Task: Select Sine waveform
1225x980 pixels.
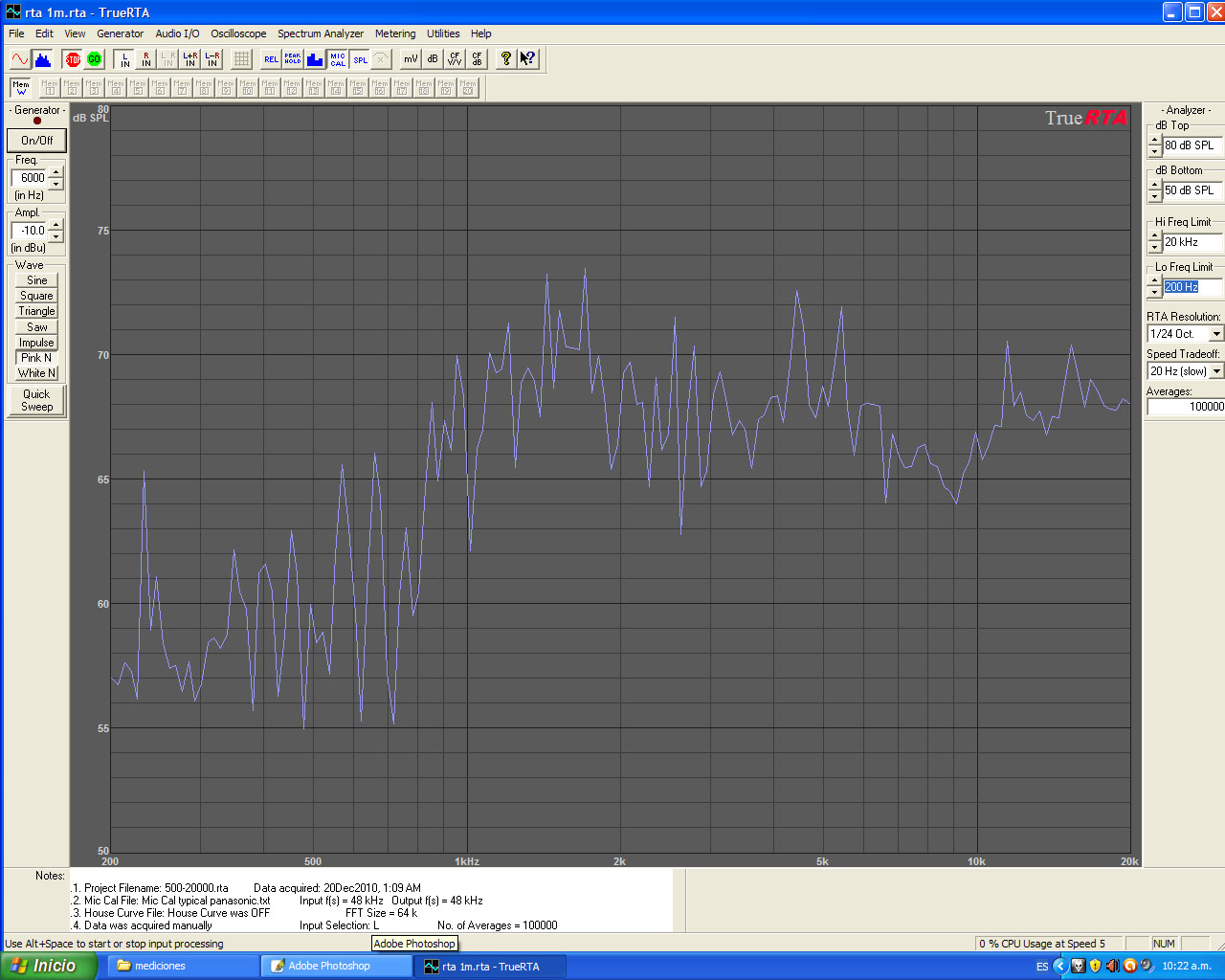Action: pos(37,280)
